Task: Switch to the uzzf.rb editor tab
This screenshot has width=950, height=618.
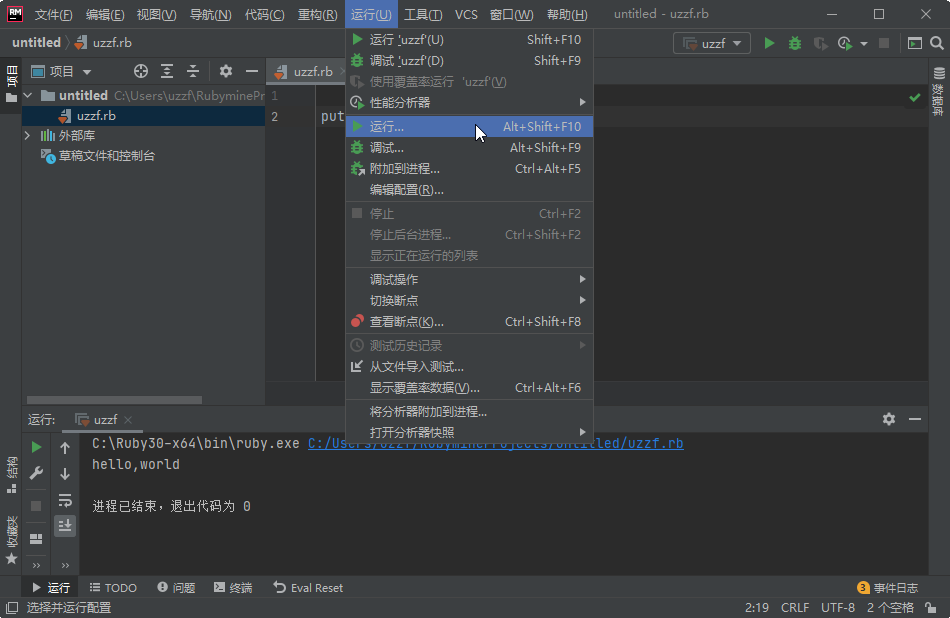Action: point(306,71)
